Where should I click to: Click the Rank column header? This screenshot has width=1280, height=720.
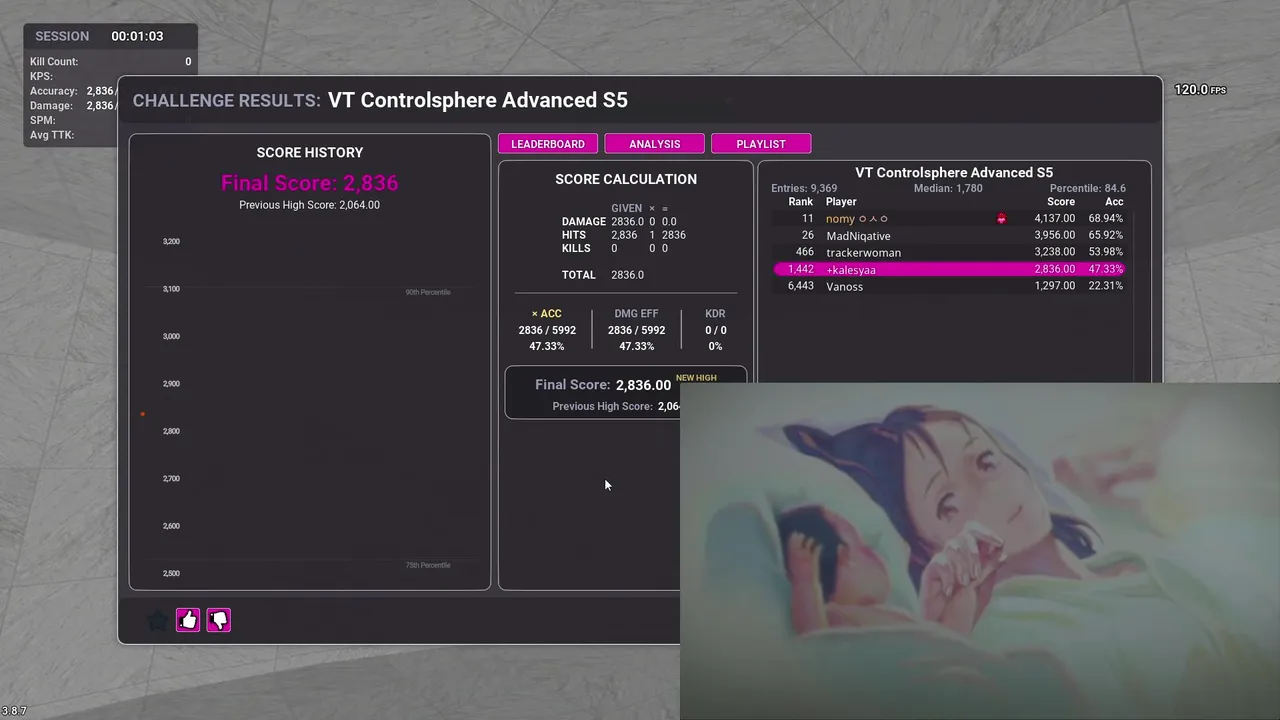(801, 202)
